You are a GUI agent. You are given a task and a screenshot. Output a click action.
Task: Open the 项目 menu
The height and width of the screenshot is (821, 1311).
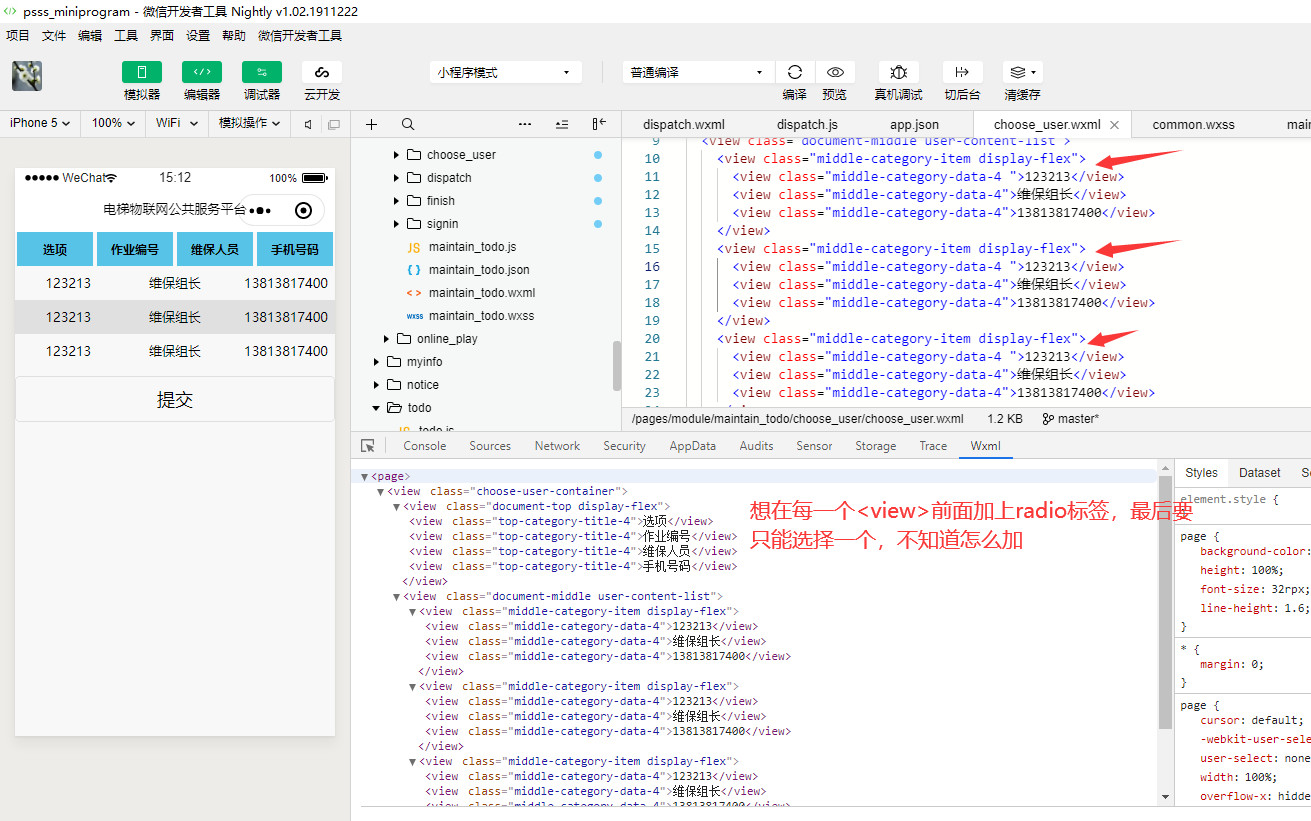18,35
